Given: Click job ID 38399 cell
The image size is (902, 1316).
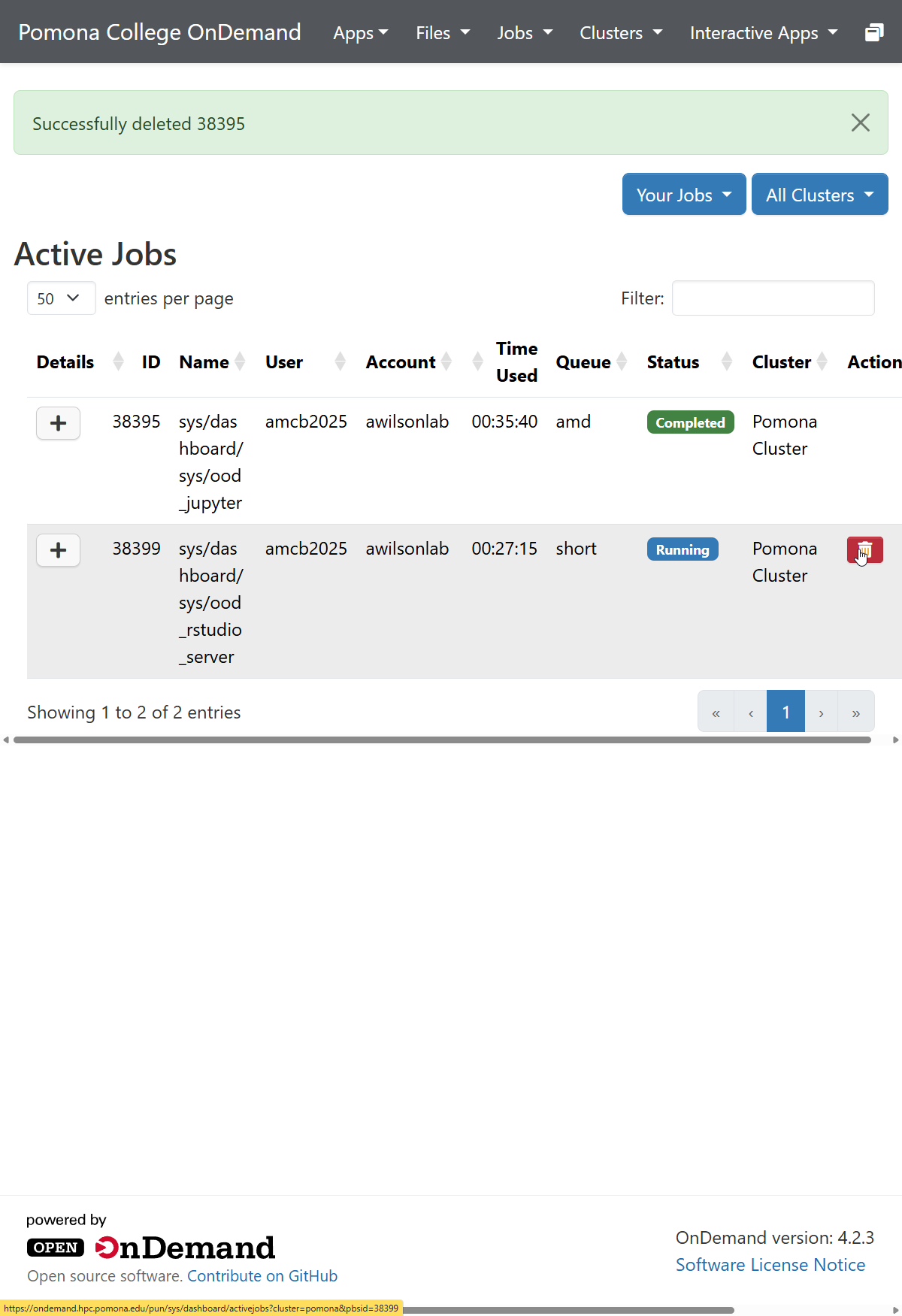Looking at the screenshot, I should click(x=136, y=549).
